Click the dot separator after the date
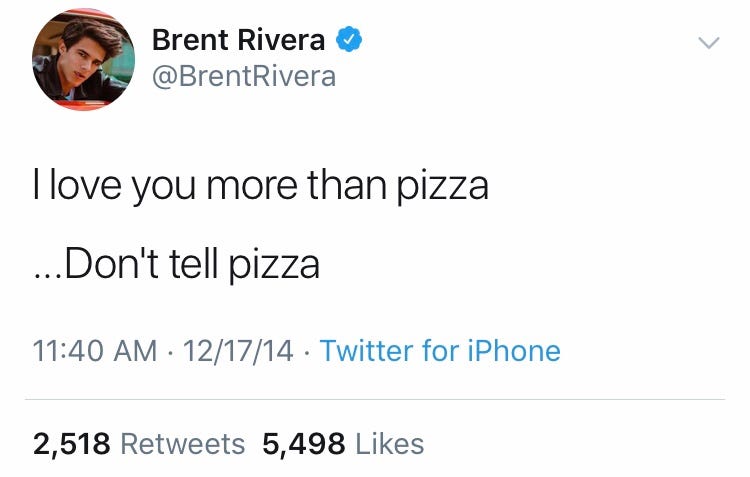750x477 pixels. [x=306, y=351]
